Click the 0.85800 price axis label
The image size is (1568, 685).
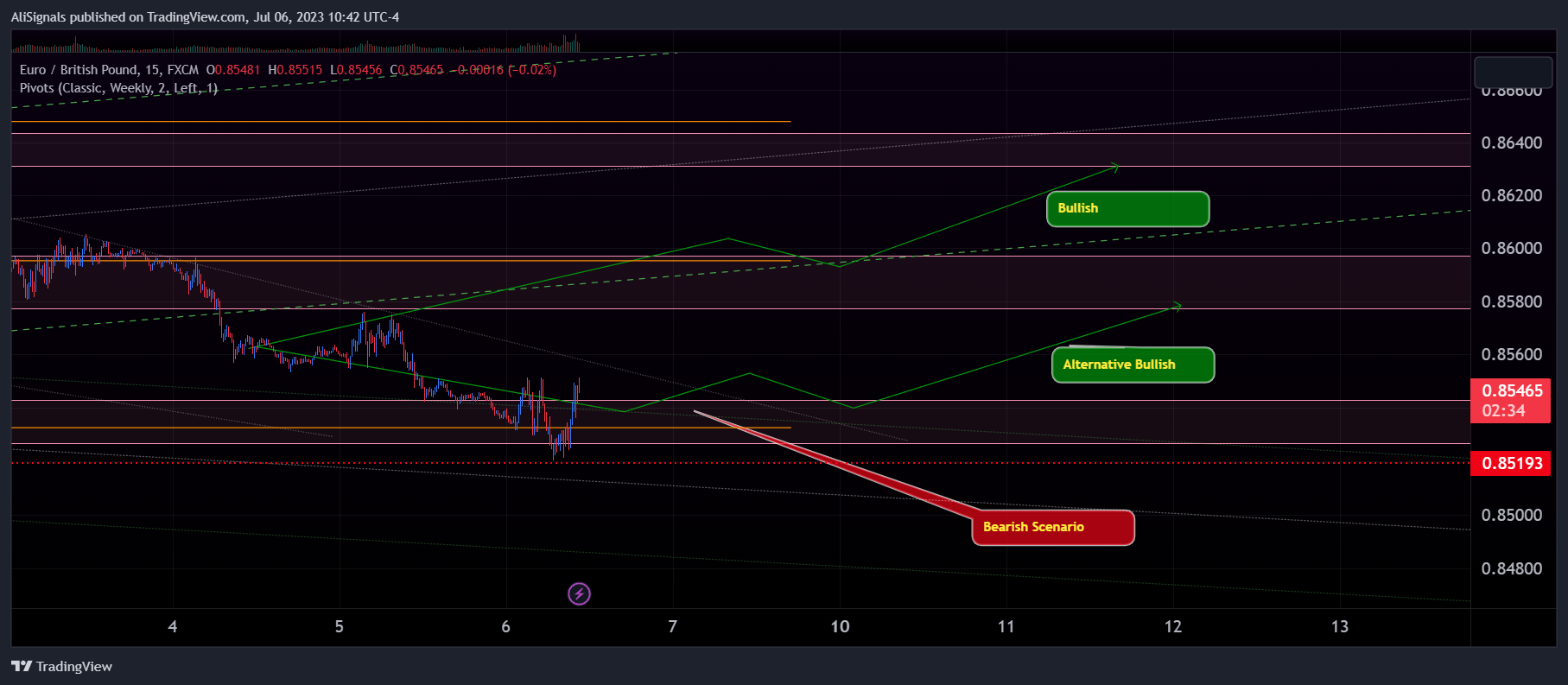1511,302
